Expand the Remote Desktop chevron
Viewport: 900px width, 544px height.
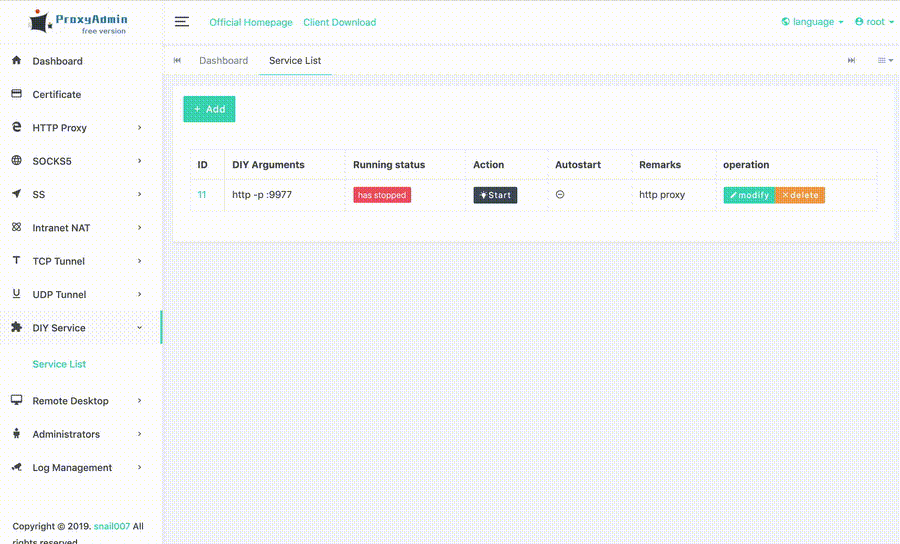click(139, 401)
